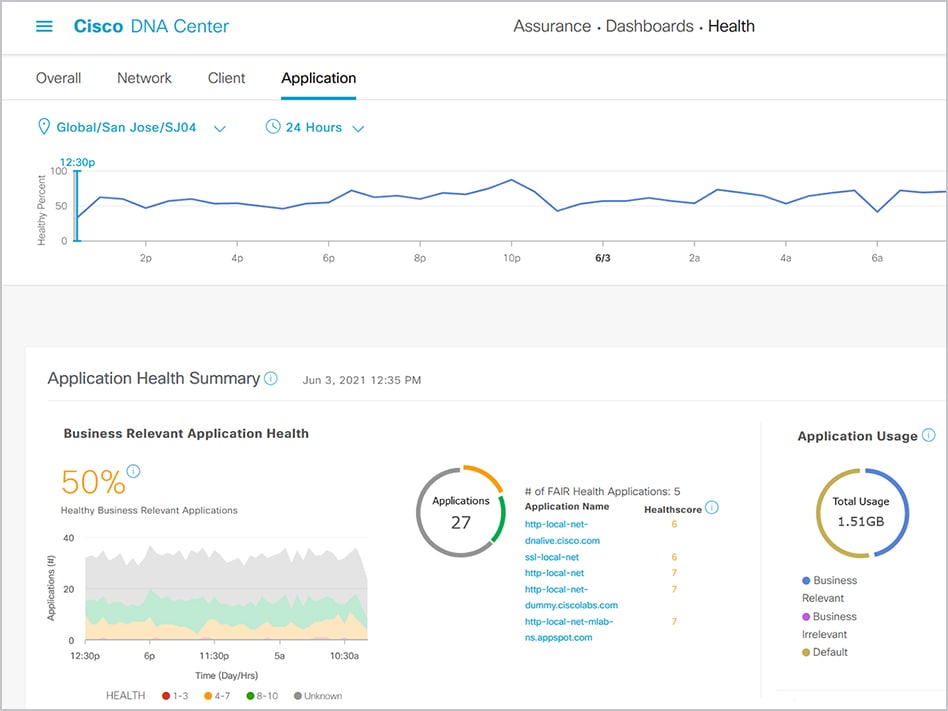Click the info icon beside the 50% score
Image resolution: width=948 pixels, height=711 pixels.
[131, 471]
